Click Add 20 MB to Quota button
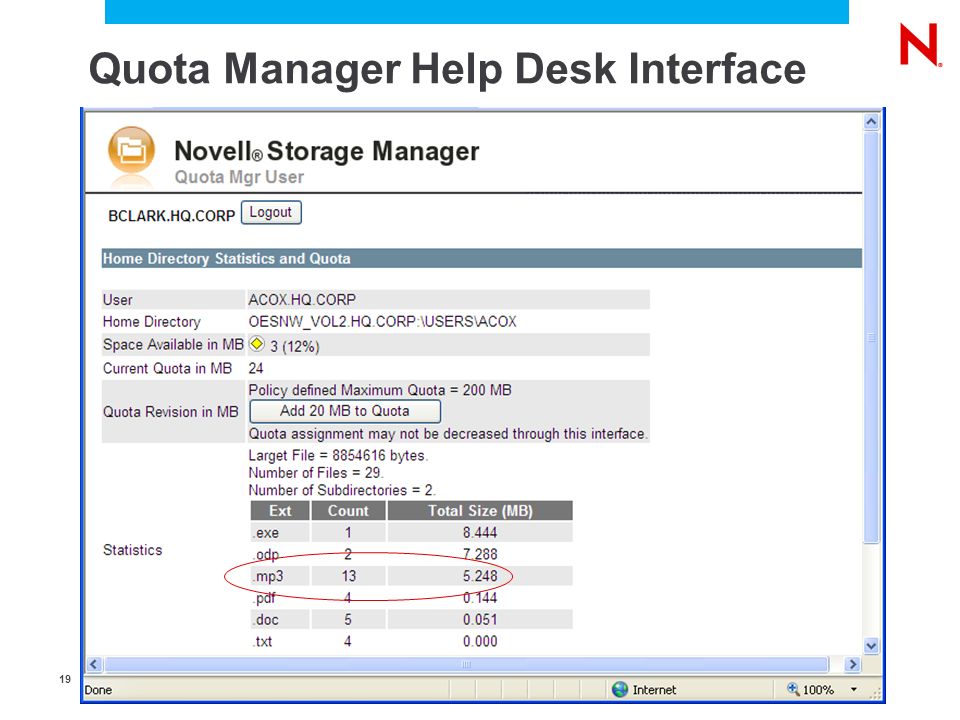960x720 pixels. point(345,411)
